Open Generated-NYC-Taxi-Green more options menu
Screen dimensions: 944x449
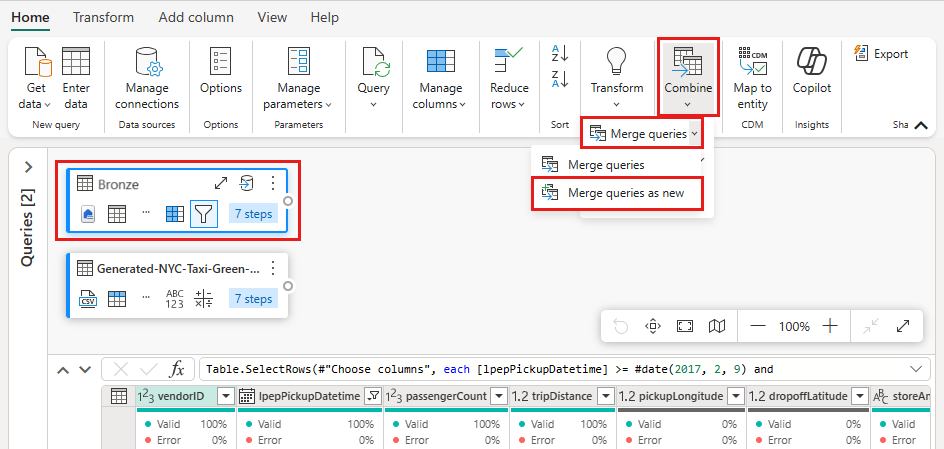[x=273, y=268]
